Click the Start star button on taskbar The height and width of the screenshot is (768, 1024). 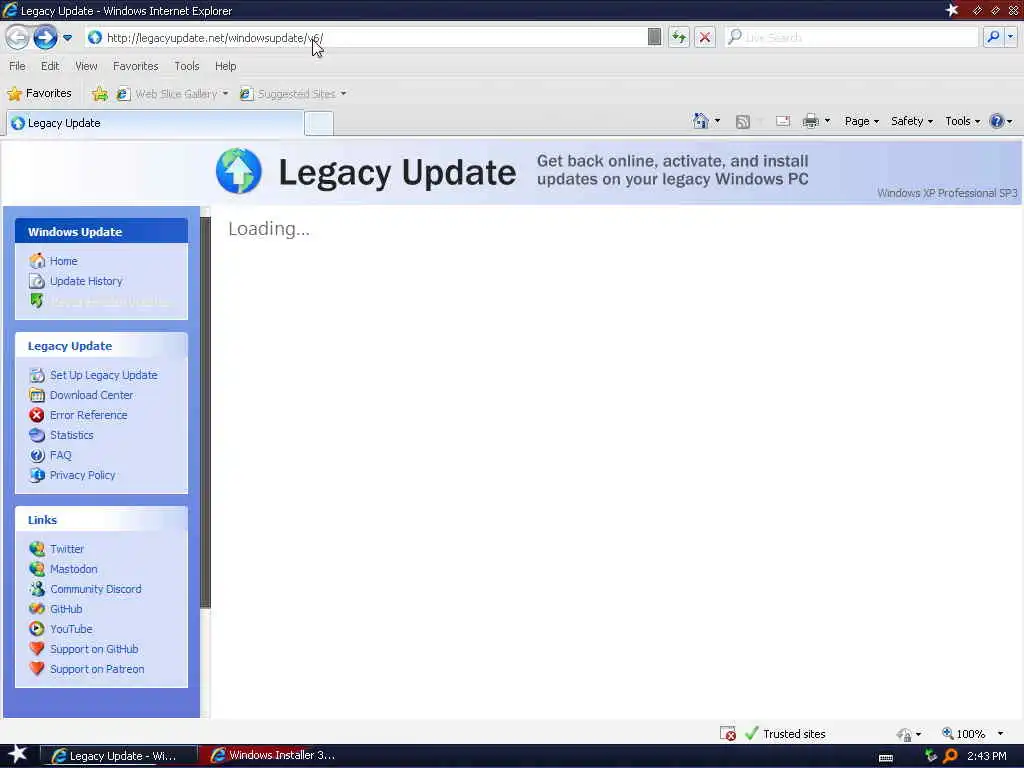pos(18,755)
